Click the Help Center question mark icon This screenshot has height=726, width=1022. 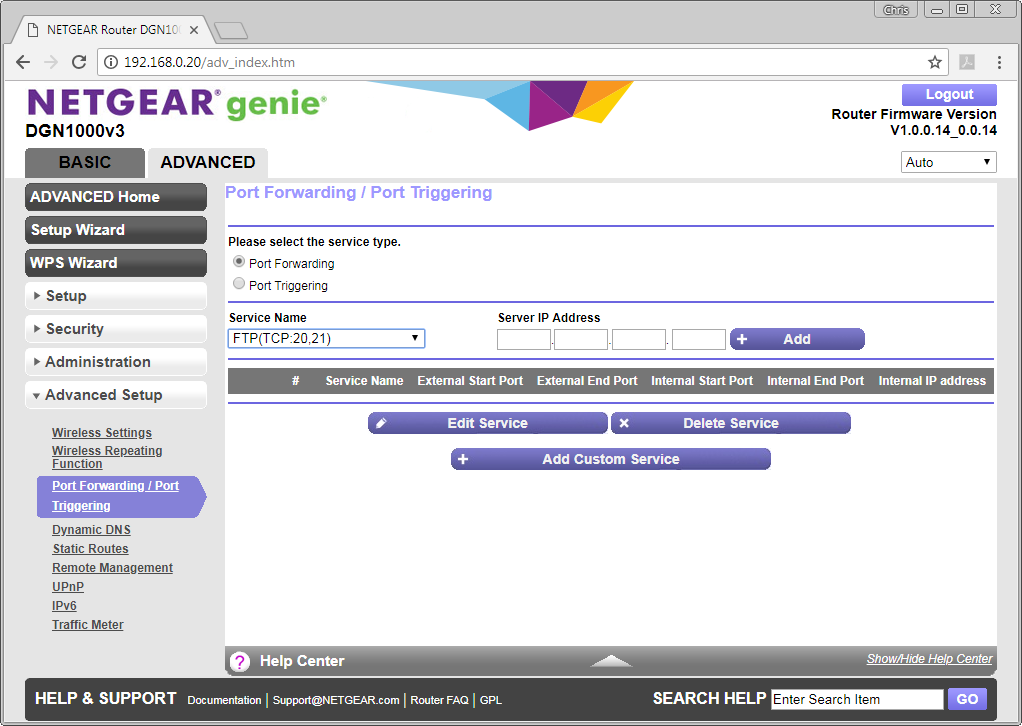pos(240,661)
